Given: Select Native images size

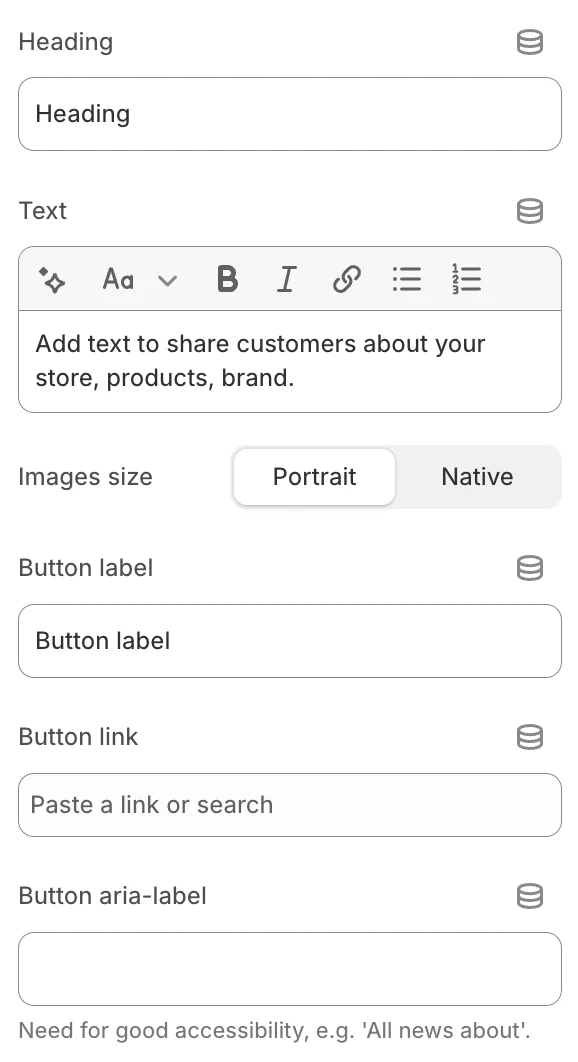Looking at the screenshot, I should click(478, 477).
